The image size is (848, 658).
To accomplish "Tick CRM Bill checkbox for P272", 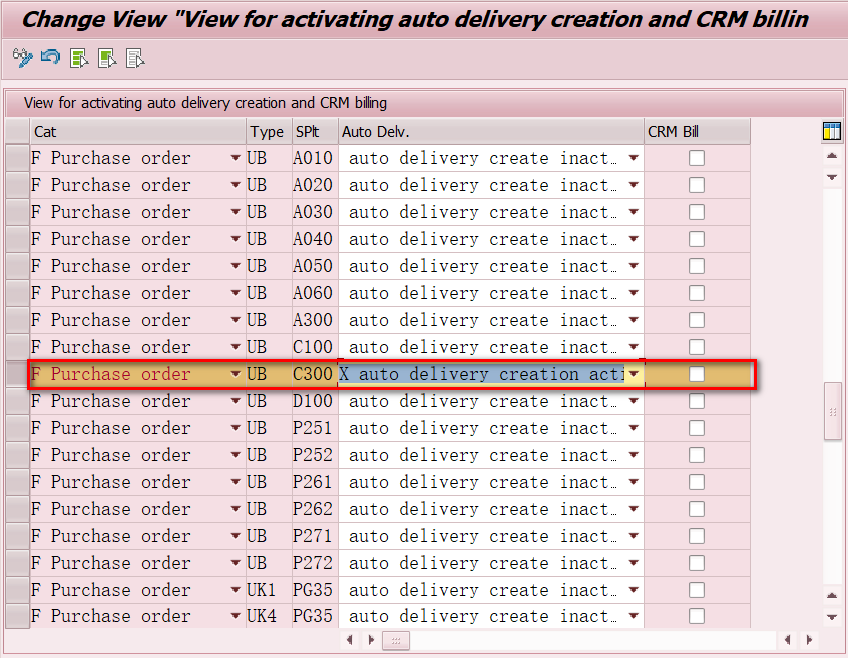I will click(x=697, y=563).
